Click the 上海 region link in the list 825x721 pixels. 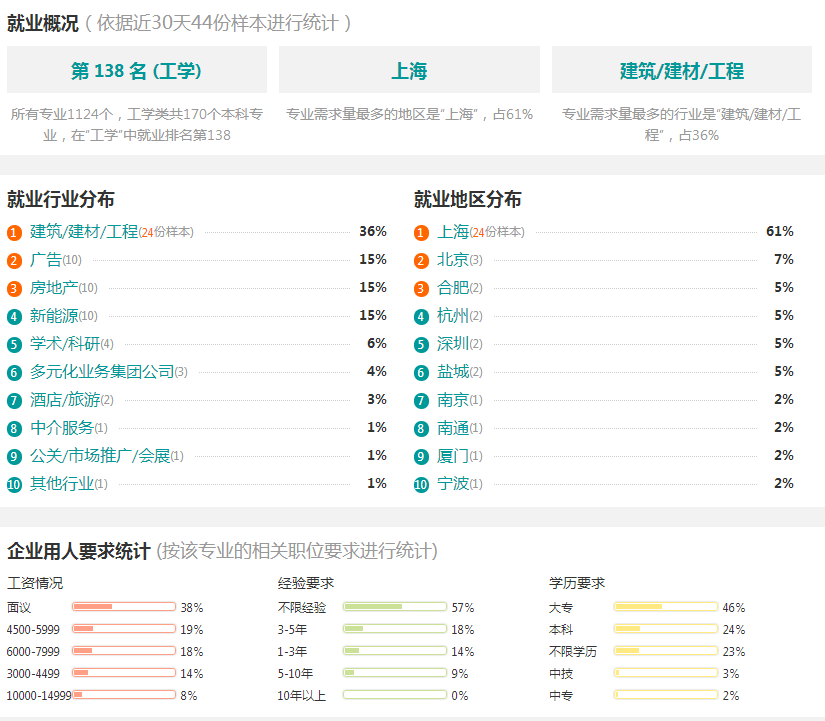453,232
